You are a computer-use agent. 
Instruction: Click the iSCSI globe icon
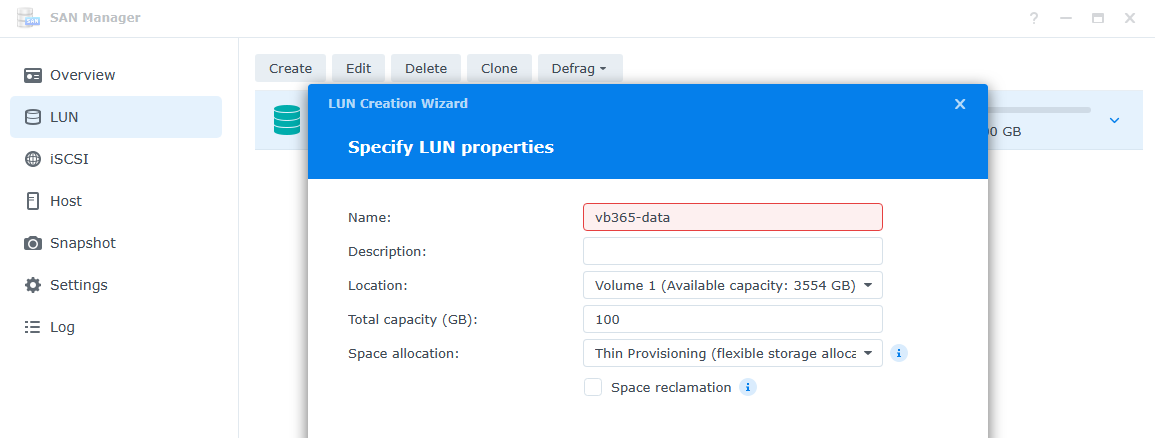point(33,159)
